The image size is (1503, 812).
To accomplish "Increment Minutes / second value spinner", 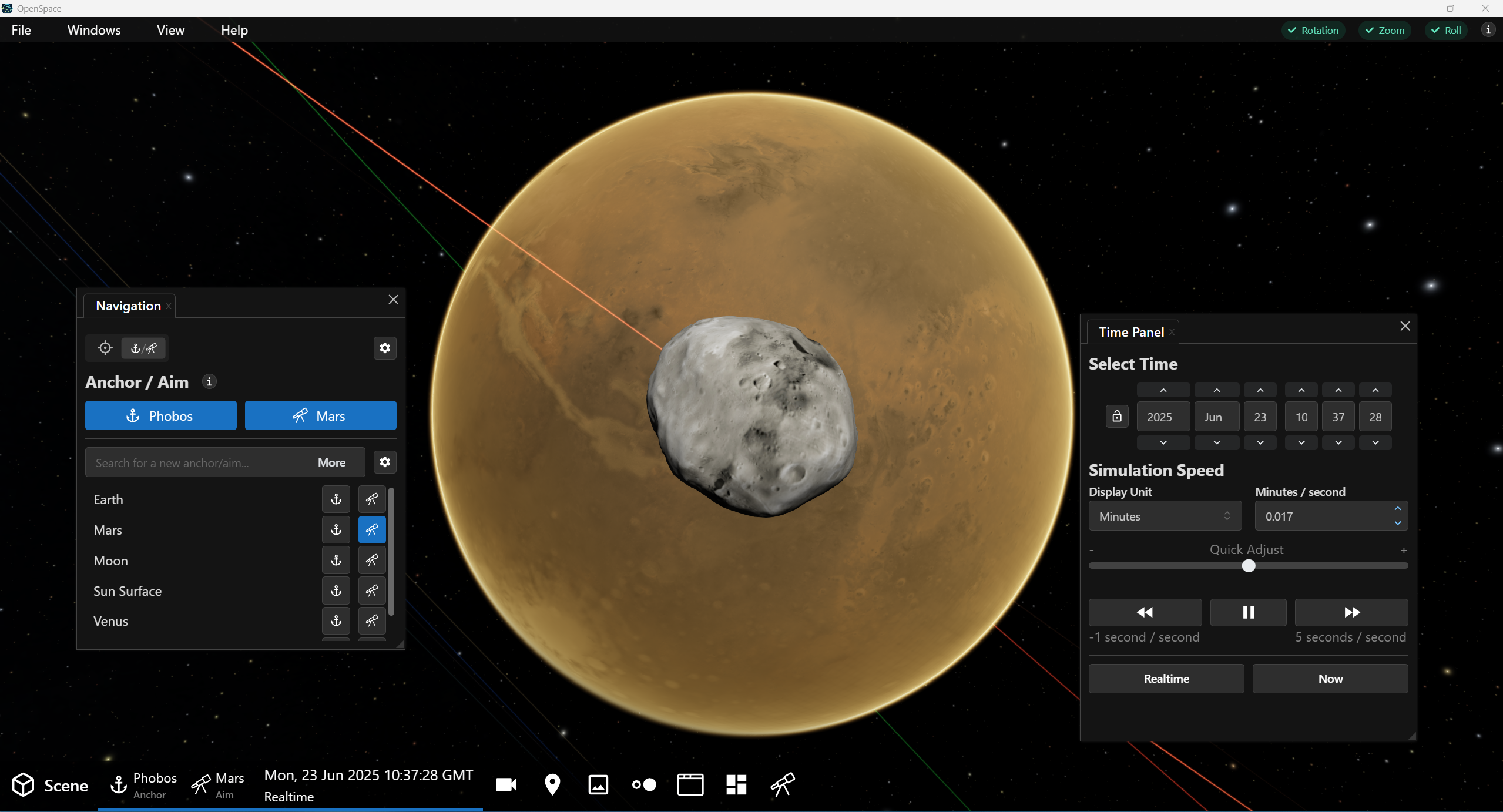I will coord(1398,509).
